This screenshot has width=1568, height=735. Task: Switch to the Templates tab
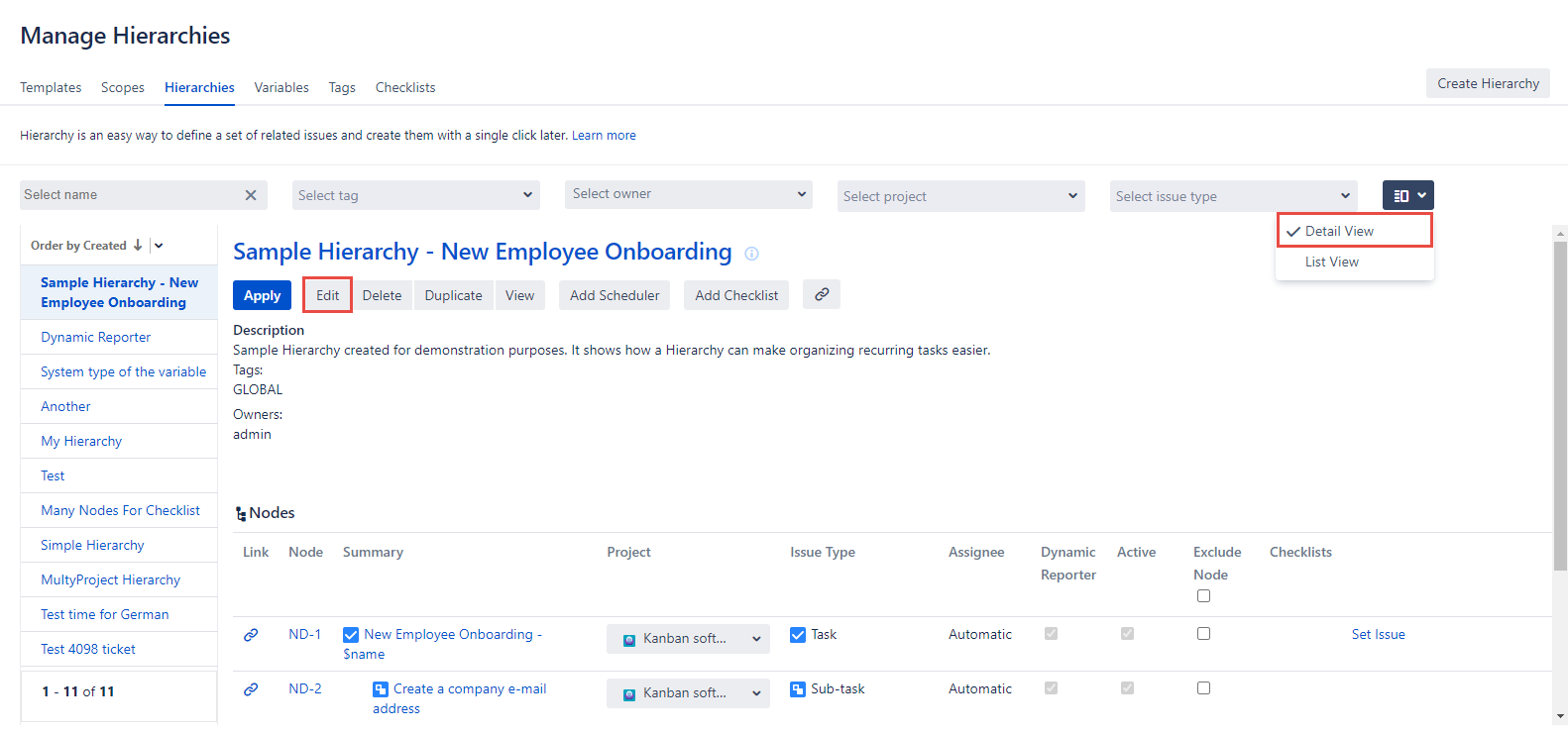coord(51,87)
